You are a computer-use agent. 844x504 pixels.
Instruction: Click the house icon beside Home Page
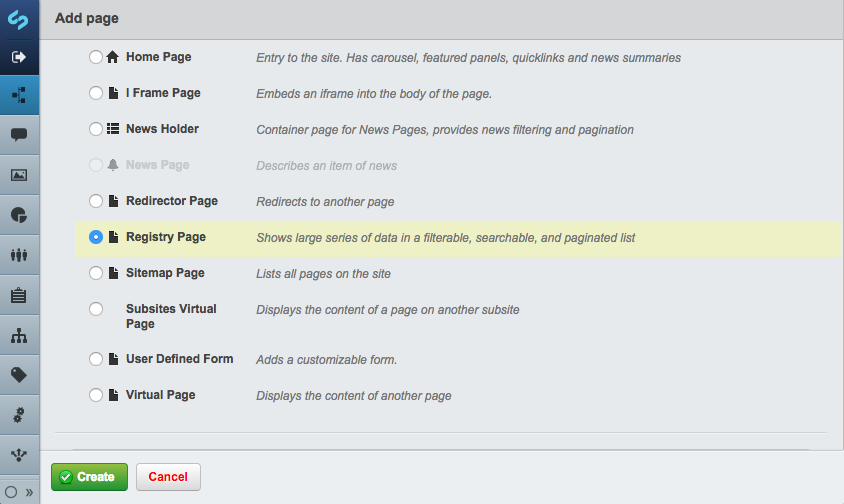112,57
